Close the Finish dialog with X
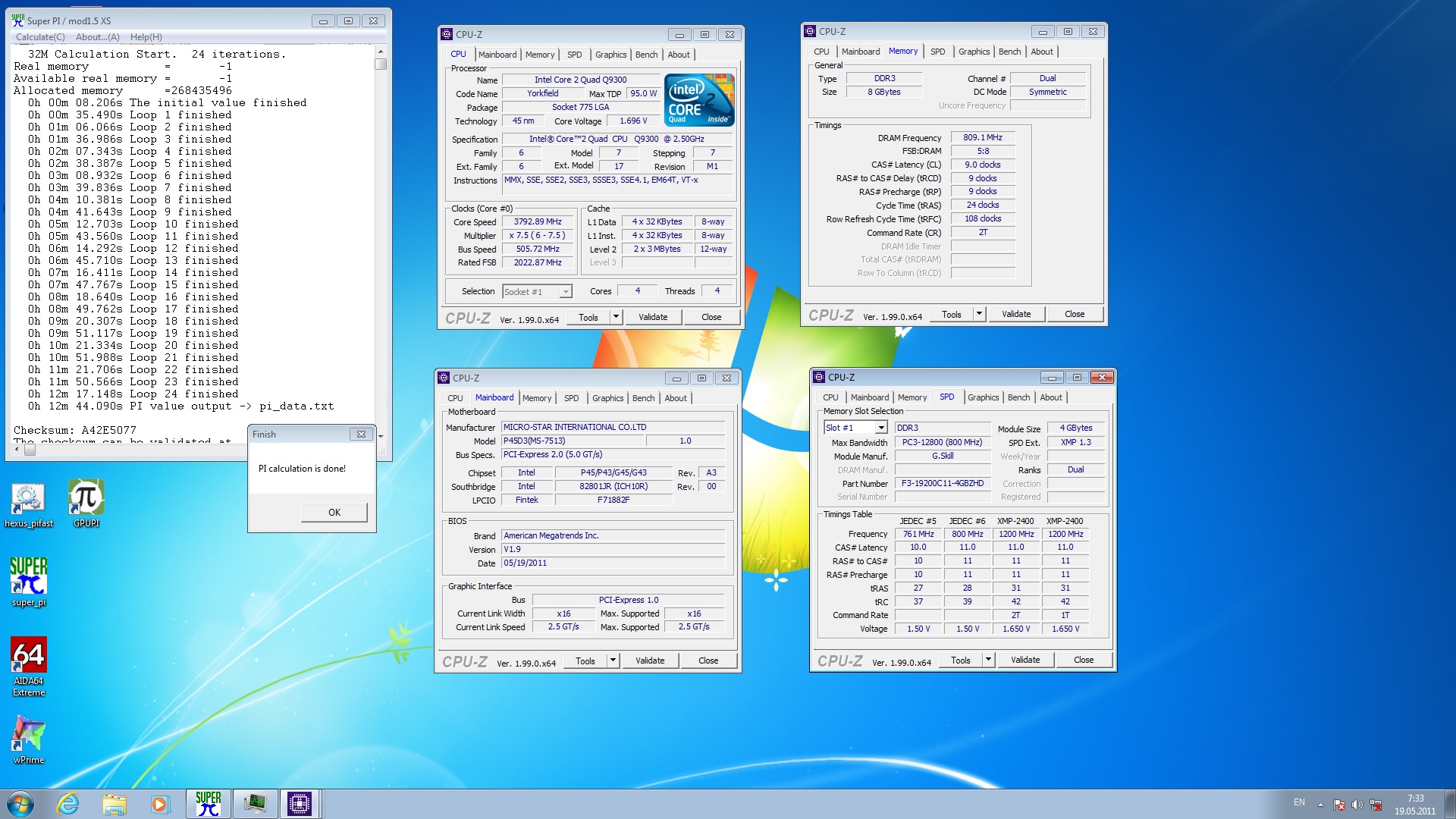The image size is (1456, 819). point(361,435)
